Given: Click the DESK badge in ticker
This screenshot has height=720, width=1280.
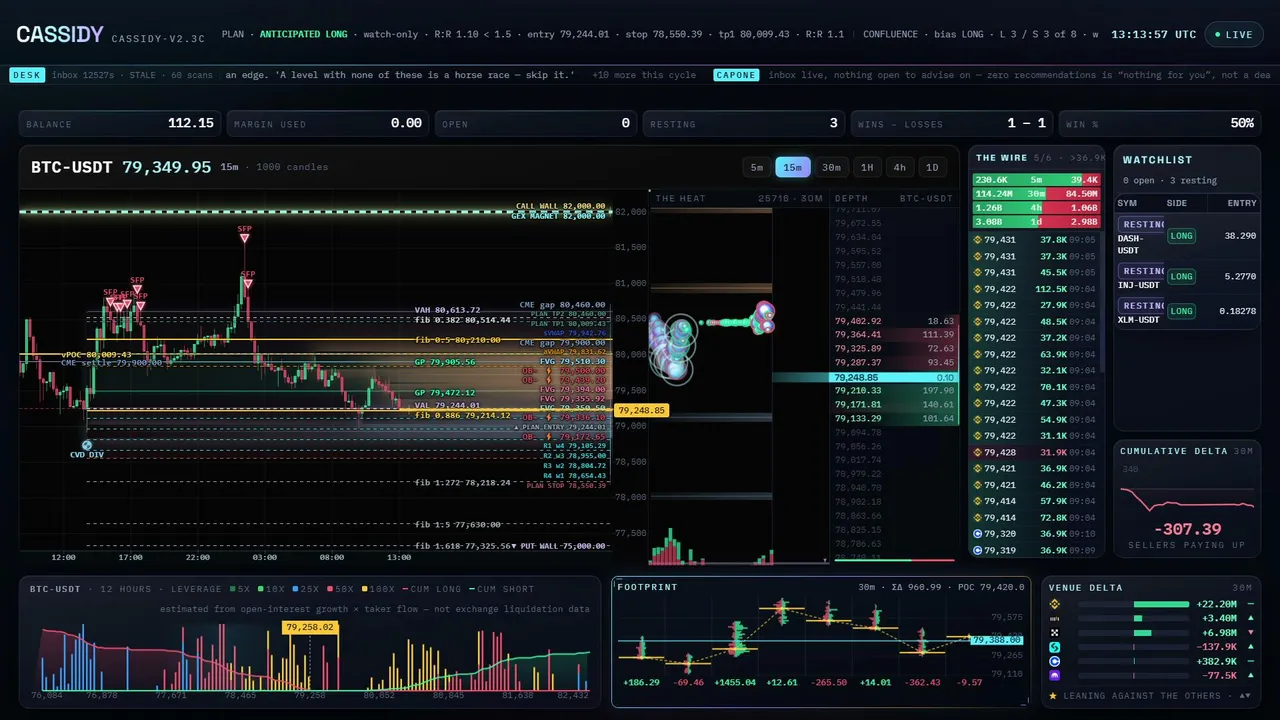Looking at the screenshot, I should click(26, 75).
